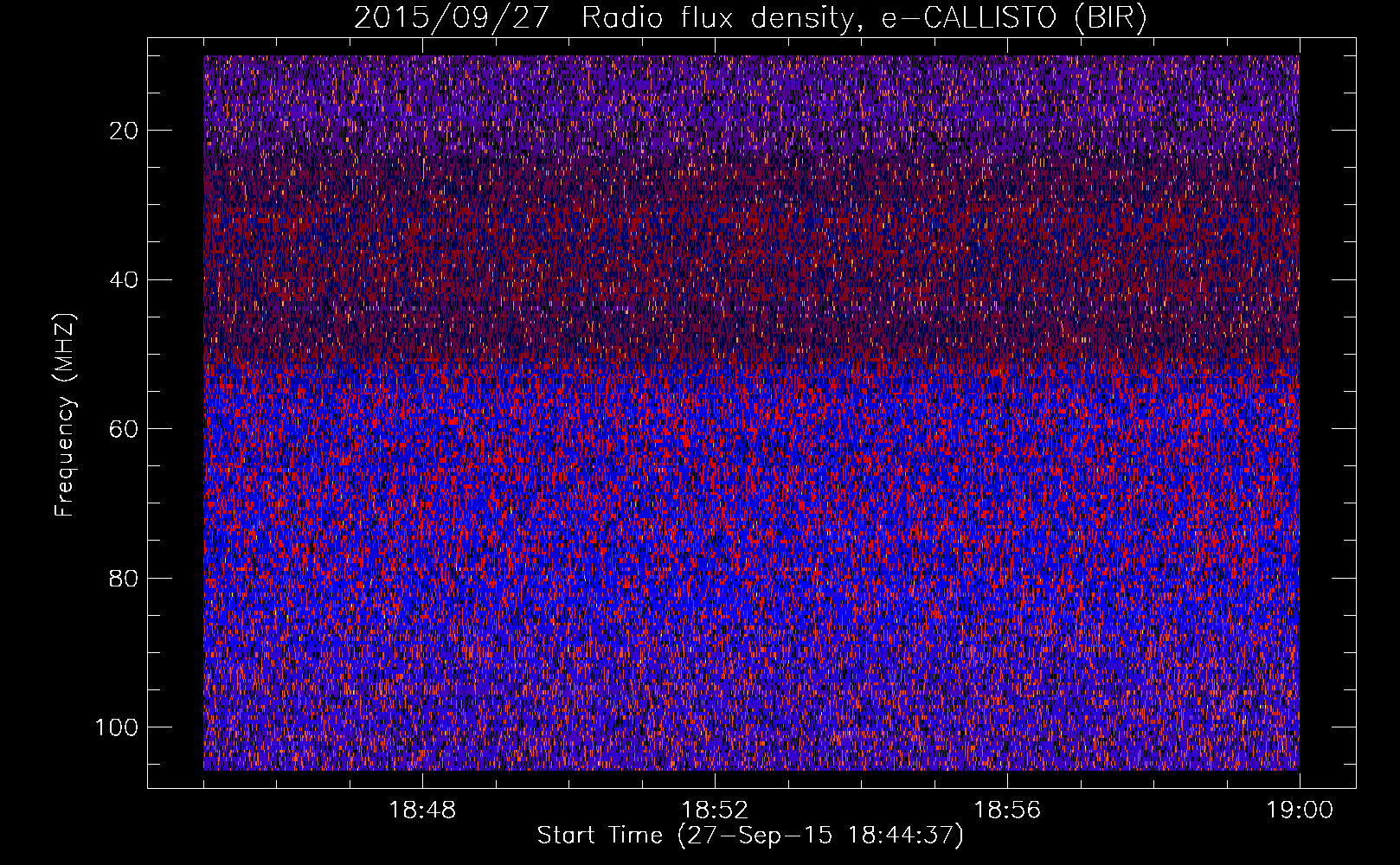The width and height of the screenshot is (1400, 865).
Task: Click the 80 frequency tick label
Action: pos(125,578)
